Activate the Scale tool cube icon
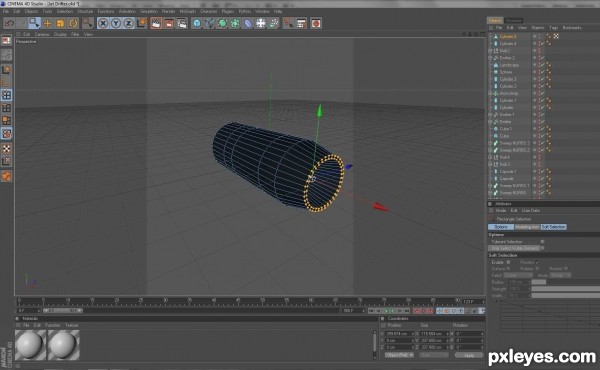The image size is (600, 370). click(x=60, y=23)
